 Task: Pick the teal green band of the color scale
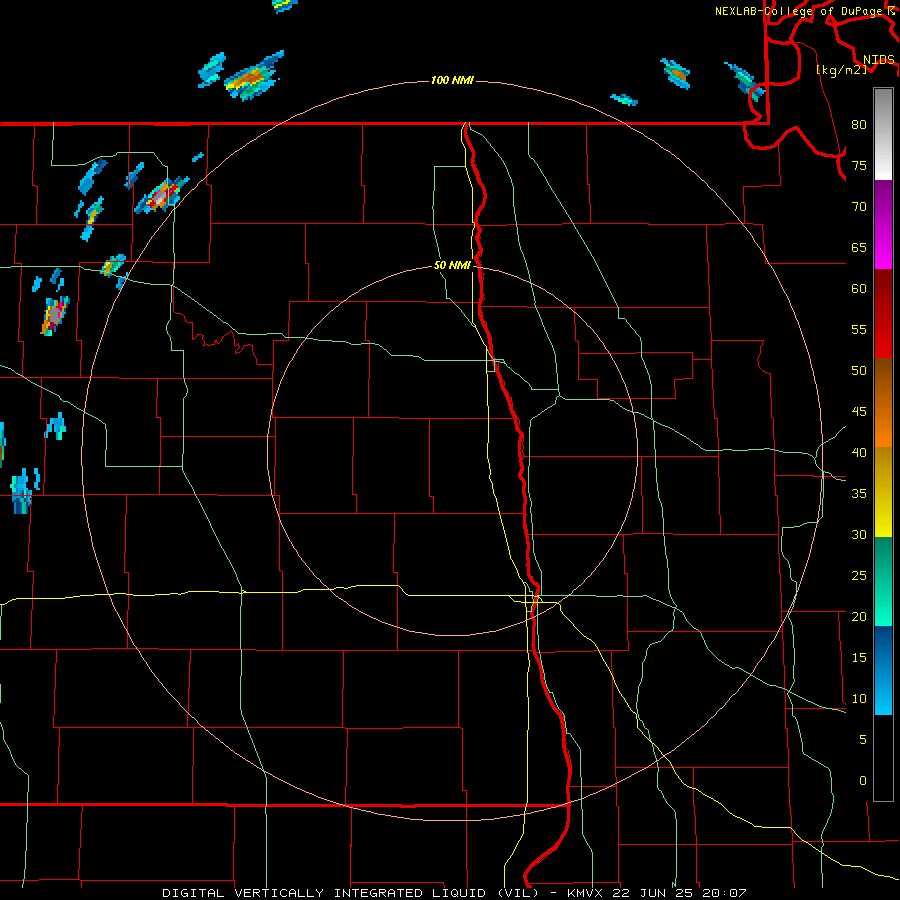pos(883,581)
